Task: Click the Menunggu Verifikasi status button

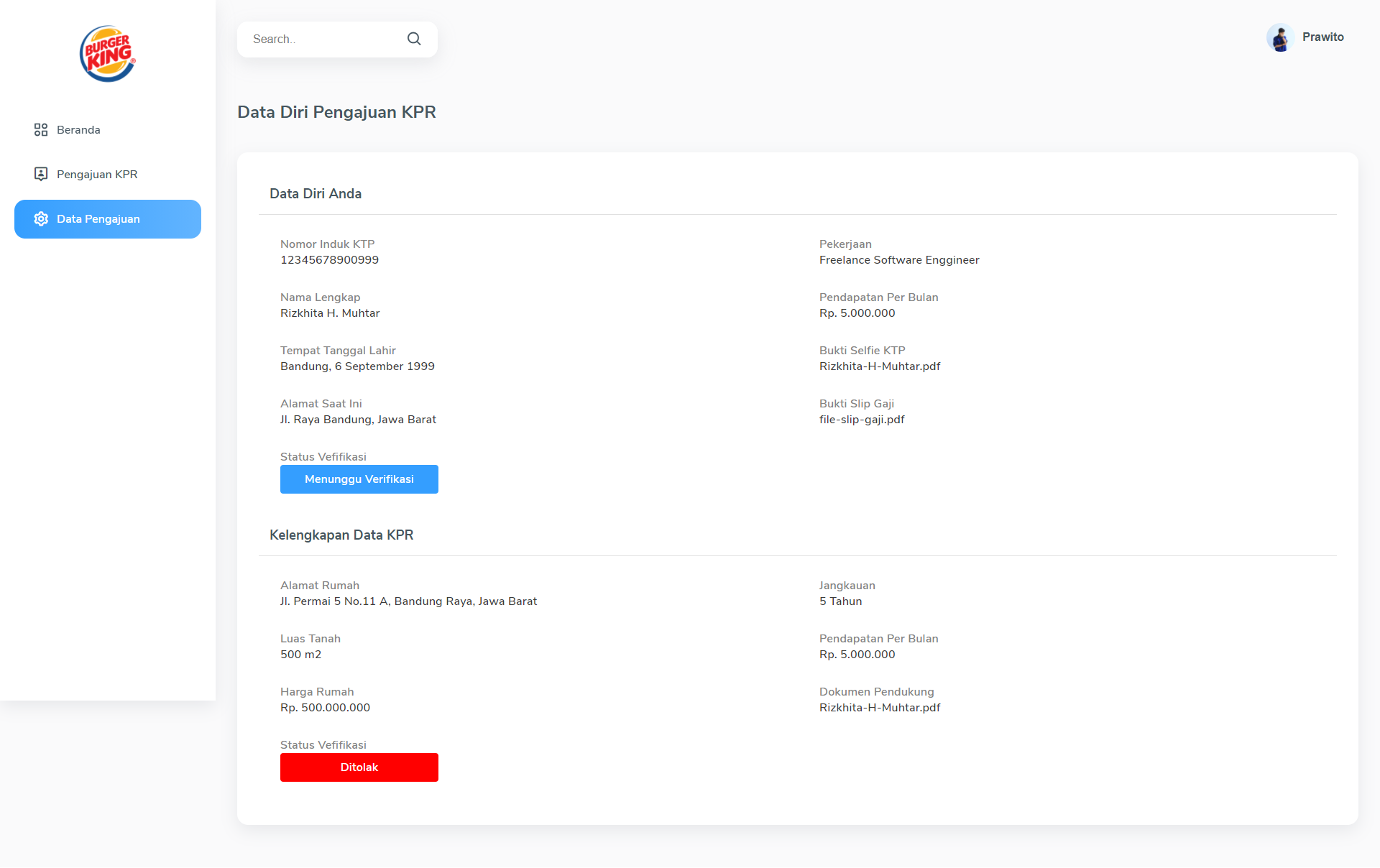Action: click(x=359, y=479)
